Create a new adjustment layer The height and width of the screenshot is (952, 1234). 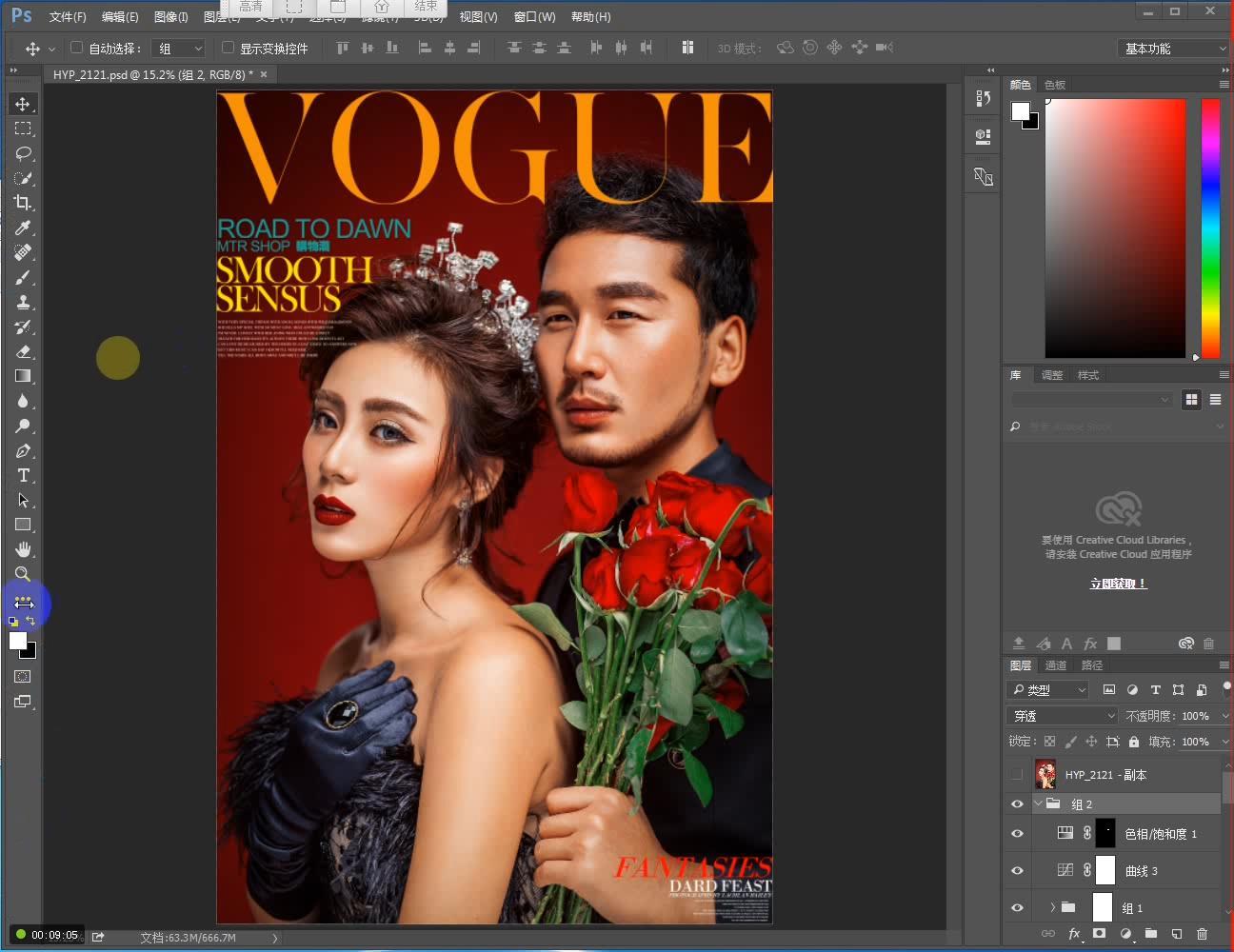pyautogui.click(x=1125, y=934)
